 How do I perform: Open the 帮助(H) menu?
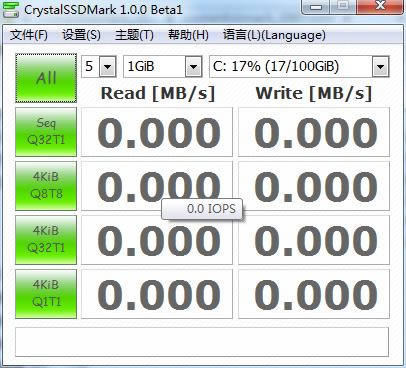click(x=188, y=35)
